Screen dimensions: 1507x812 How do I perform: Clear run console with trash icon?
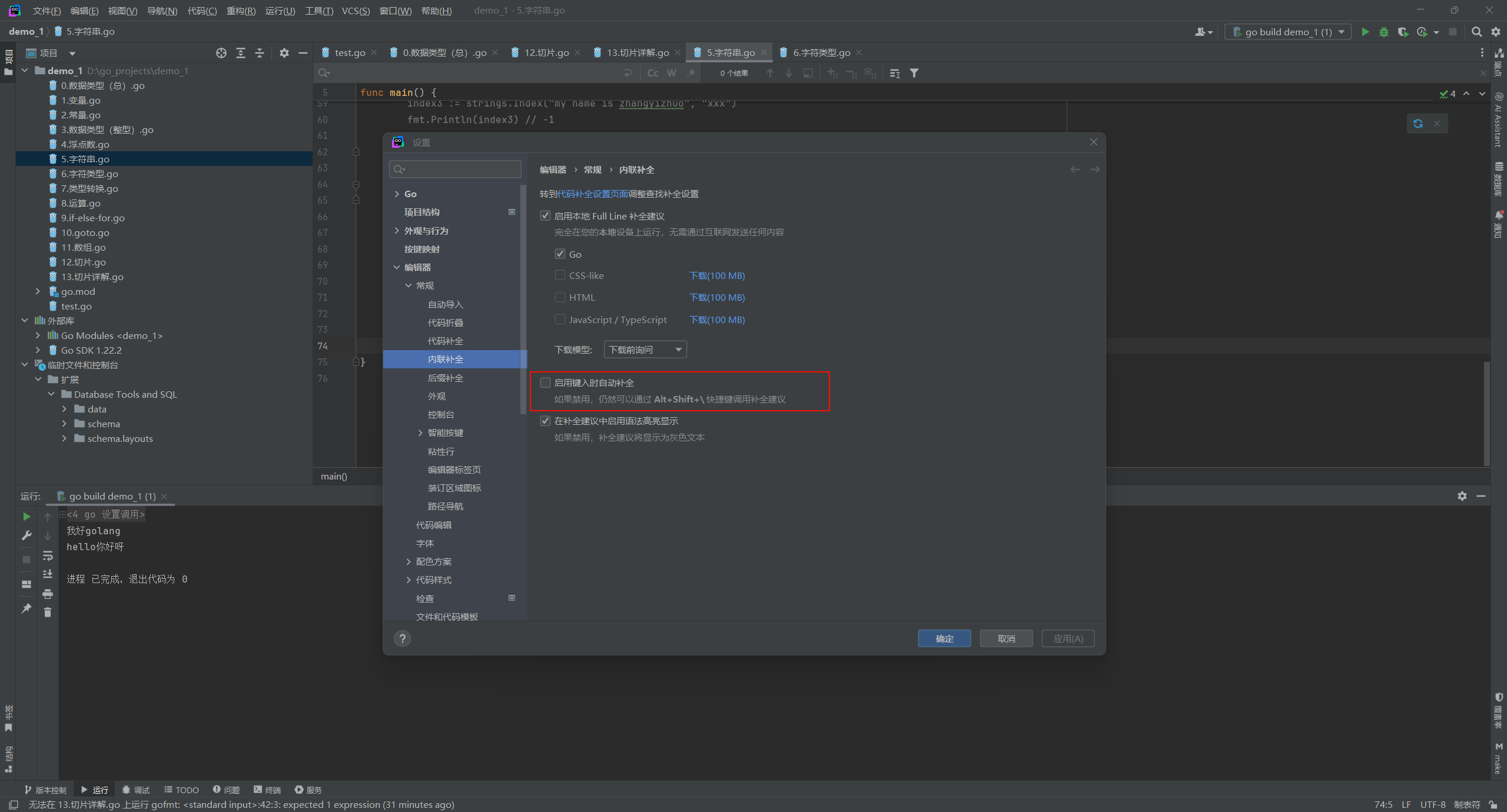click(48, 613)
